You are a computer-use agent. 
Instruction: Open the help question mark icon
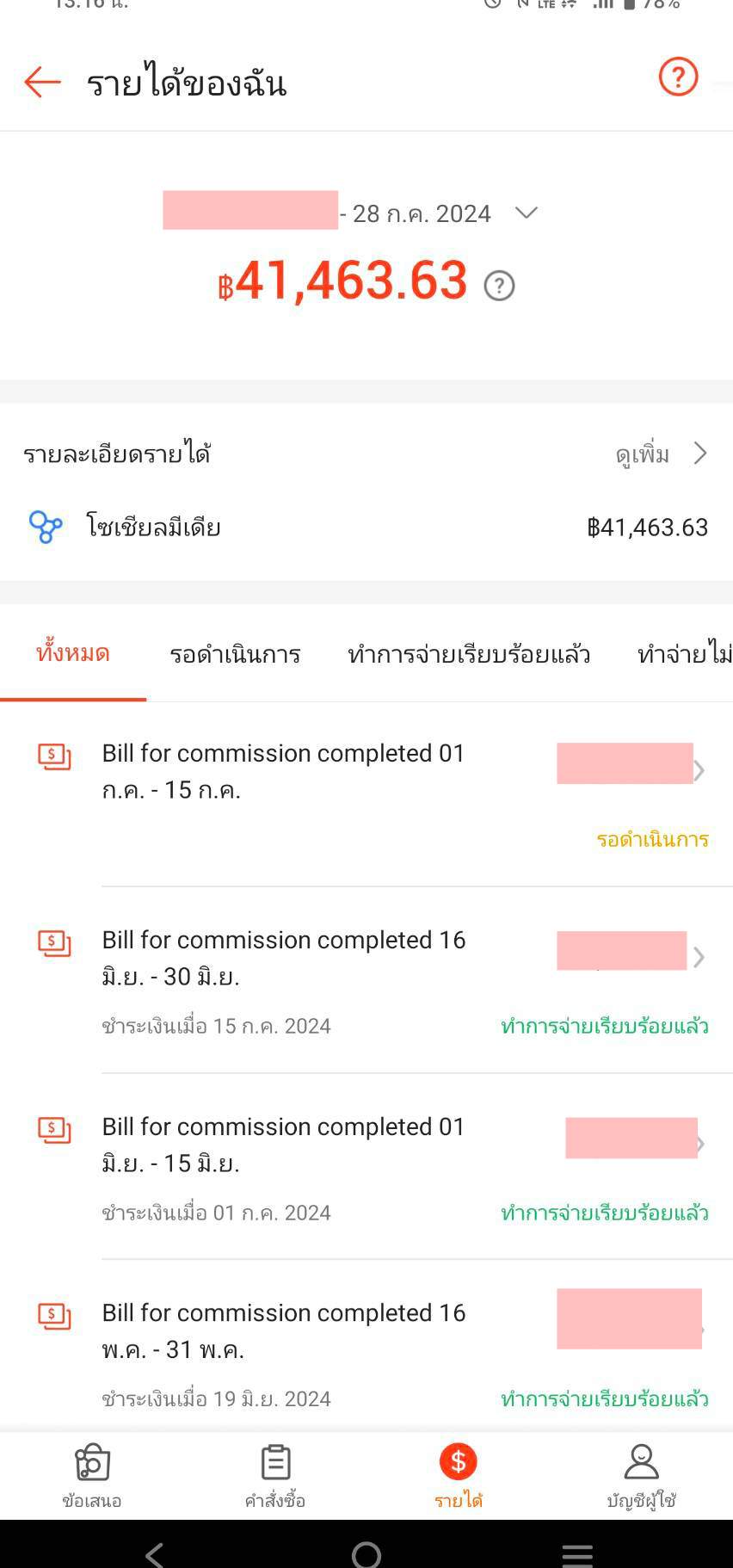pos(678,77)
